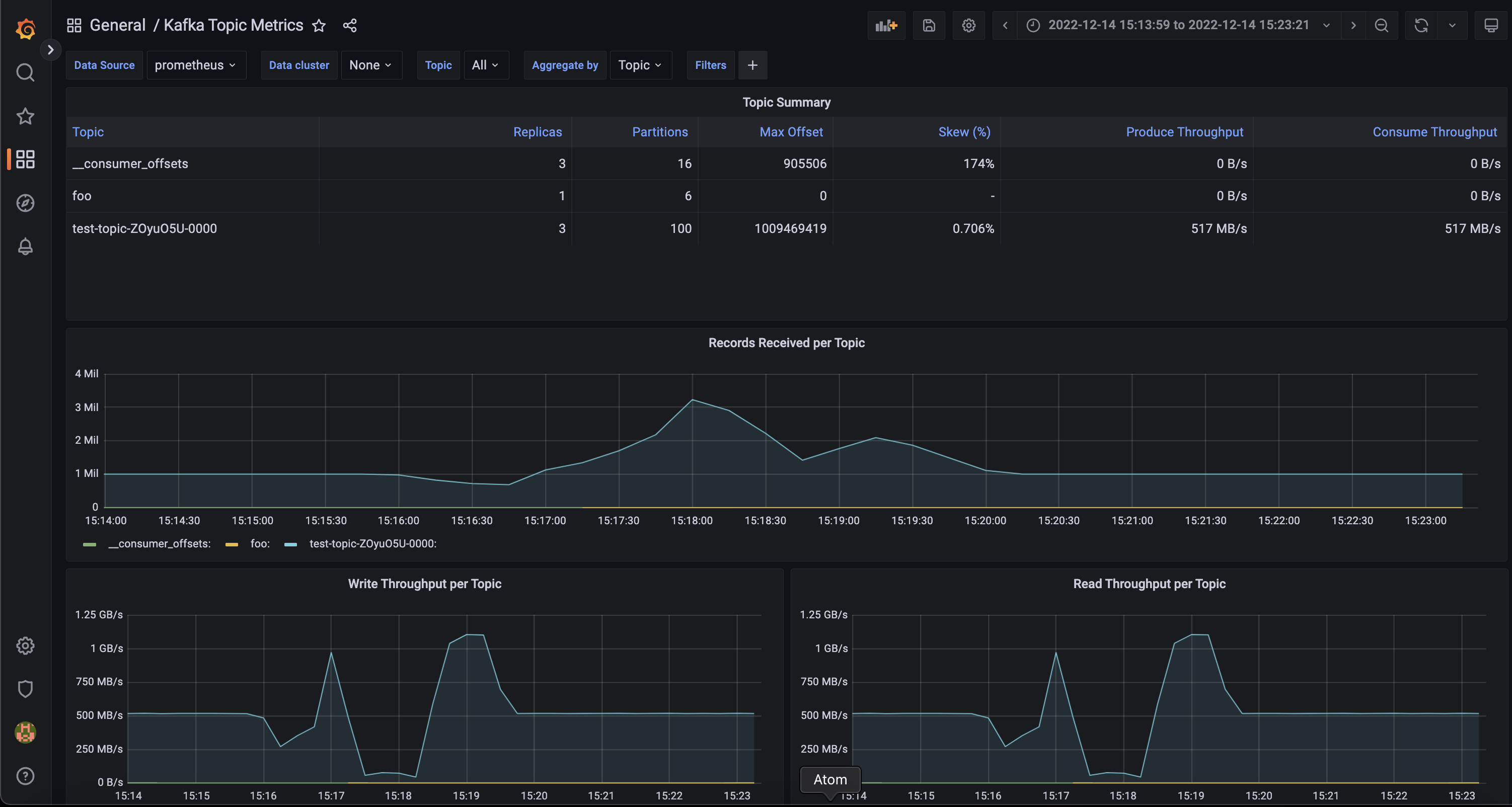Toggle the test-topic-ZOyuO5U-0000 legend series
Screen dimensions: 1512x807
(373, 543)
